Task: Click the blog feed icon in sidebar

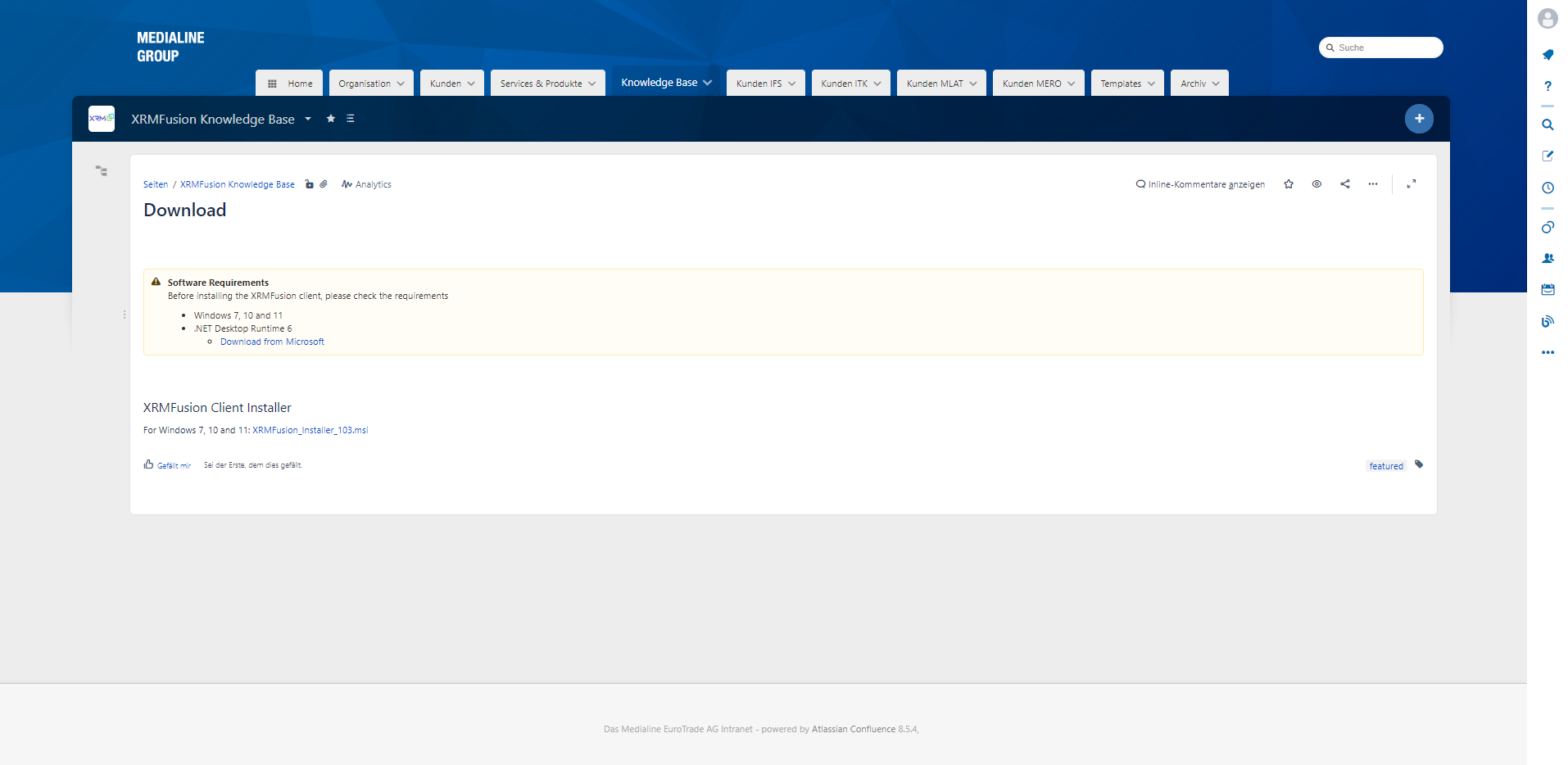Action: pyautogui.click(x=1548, y=321)
